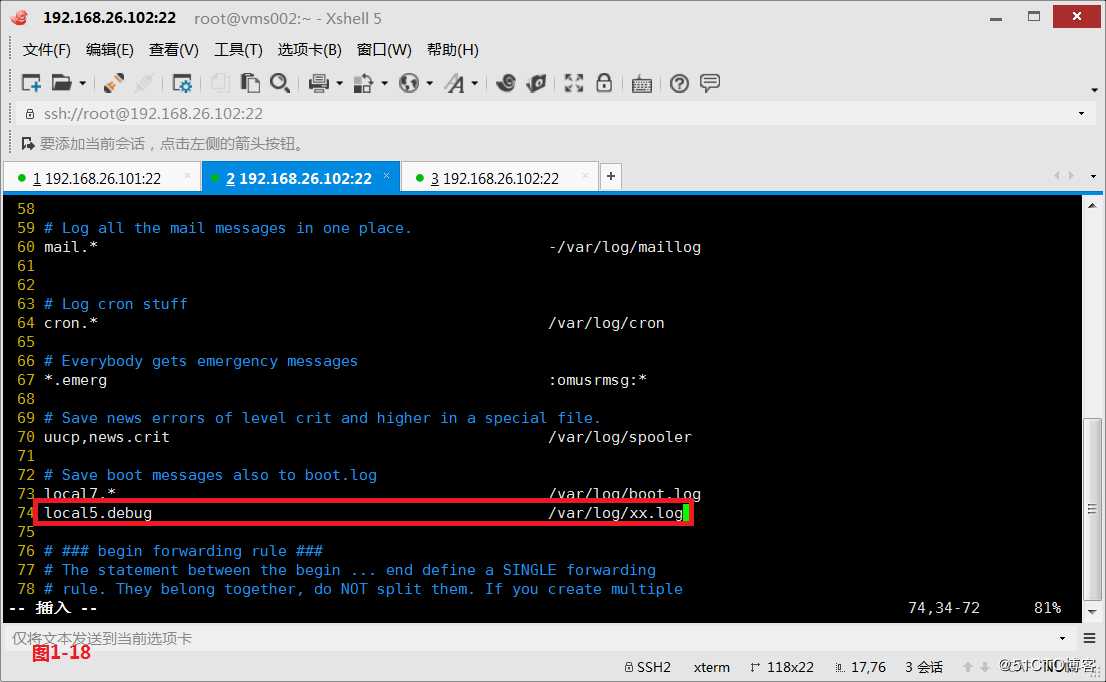
Task: Click line 60 mail.* entry in terminal
Action: tap(71, 247)
